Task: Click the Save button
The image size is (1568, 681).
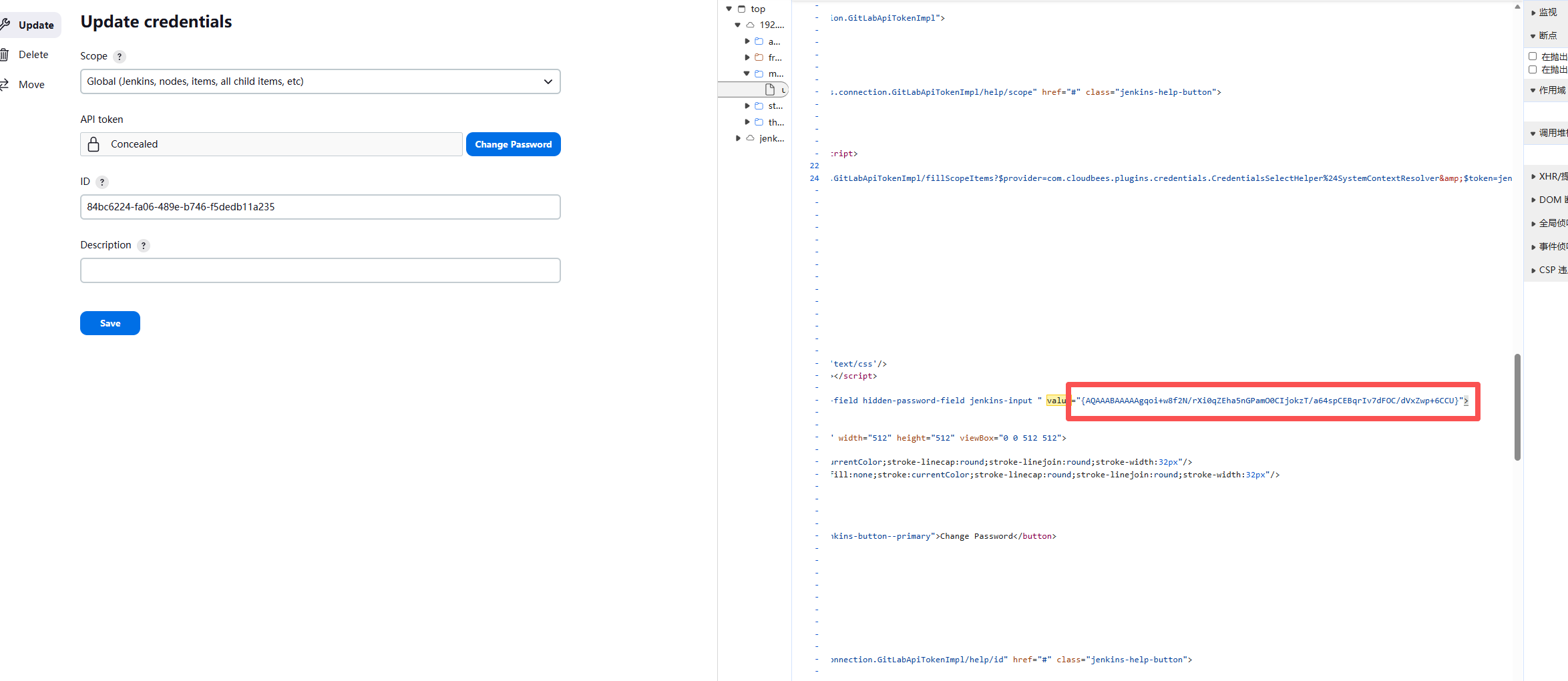Action: point(110,323)
